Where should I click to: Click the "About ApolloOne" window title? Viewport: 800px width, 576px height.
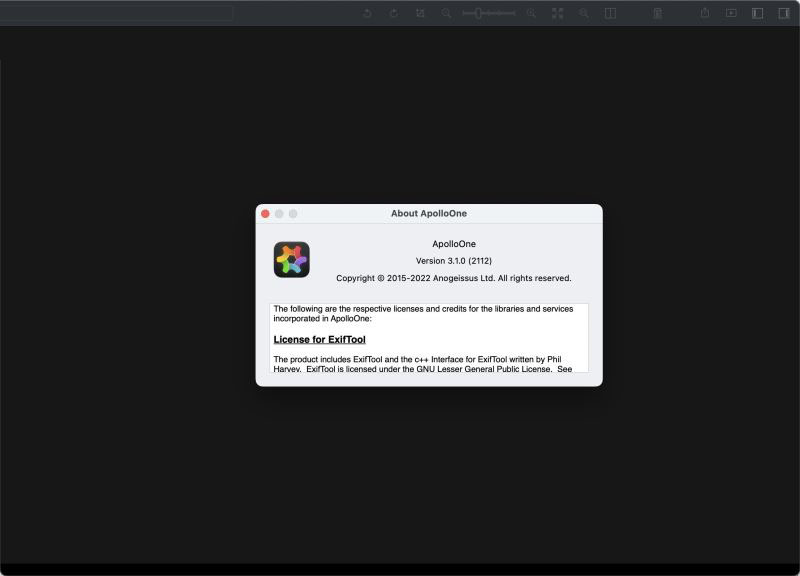pyautogui.click(x=429, y=213)
